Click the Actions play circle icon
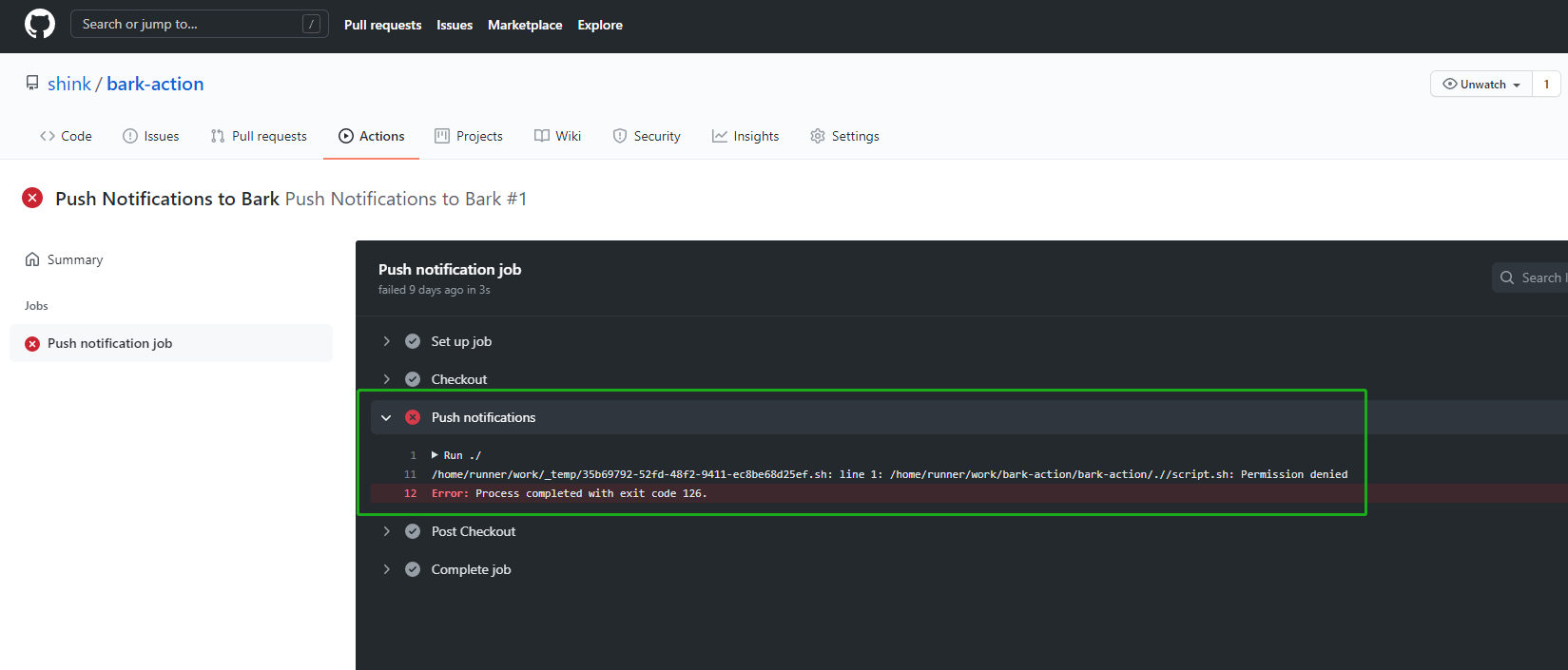The height and width of the screenshot is (670, 1568). tap(346, 136)
